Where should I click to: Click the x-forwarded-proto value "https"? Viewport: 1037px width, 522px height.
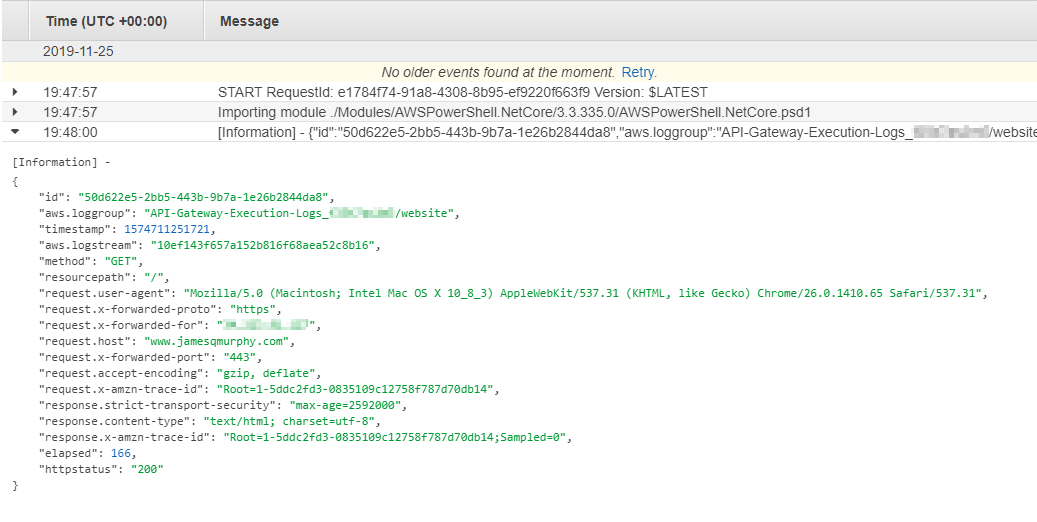[x=253, y=309]
